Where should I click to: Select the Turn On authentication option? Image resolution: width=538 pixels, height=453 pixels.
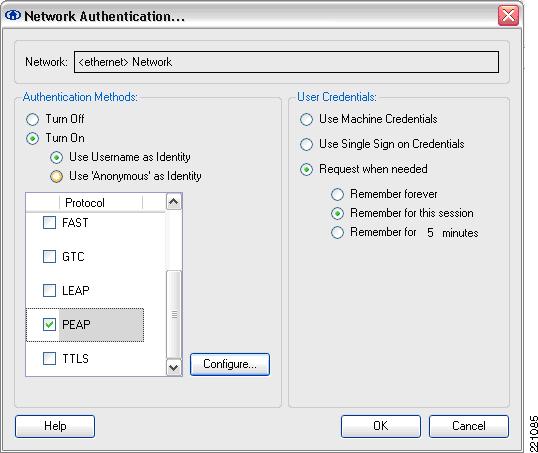(x=33, y=139)
